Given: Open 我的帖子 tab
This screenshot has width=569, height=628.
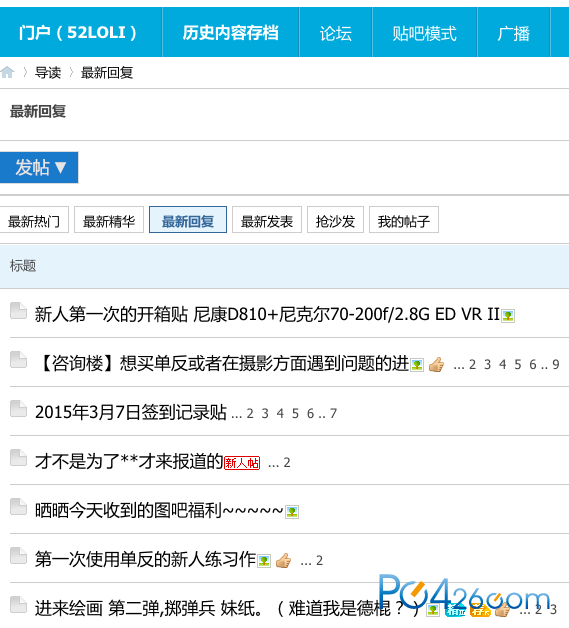Looking at the screenshot, I should tap(404, 219).
